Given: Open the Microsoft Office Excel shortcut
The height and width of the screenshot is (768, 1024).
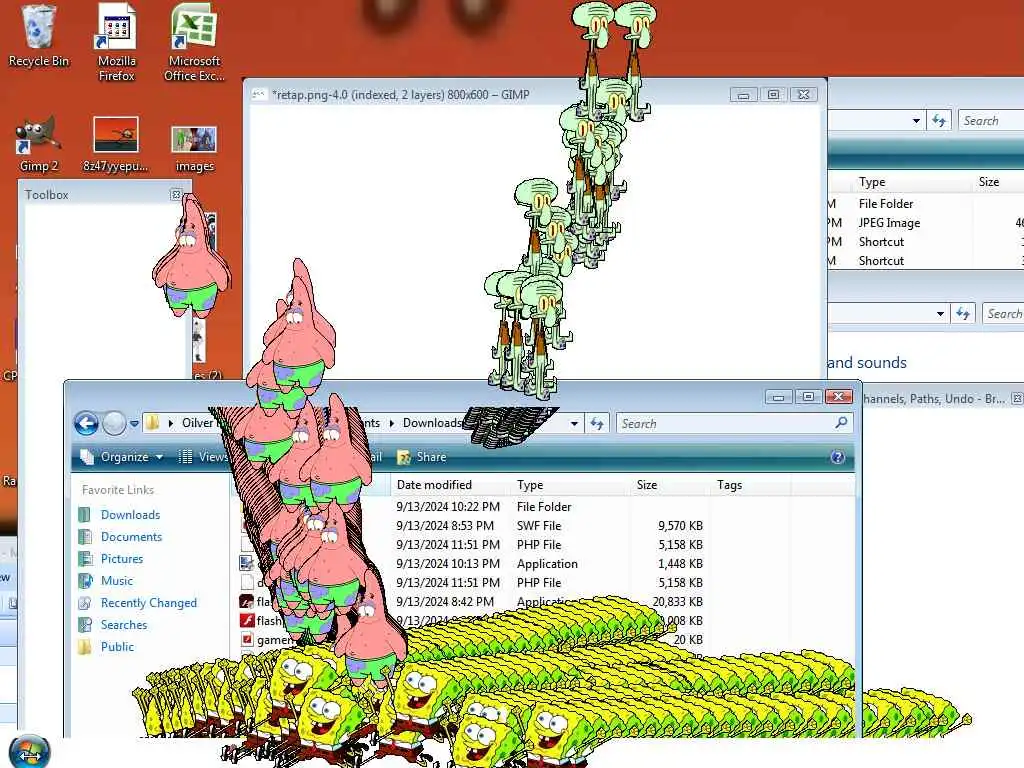Looking at the screenshot, I should tap(194, 42).
